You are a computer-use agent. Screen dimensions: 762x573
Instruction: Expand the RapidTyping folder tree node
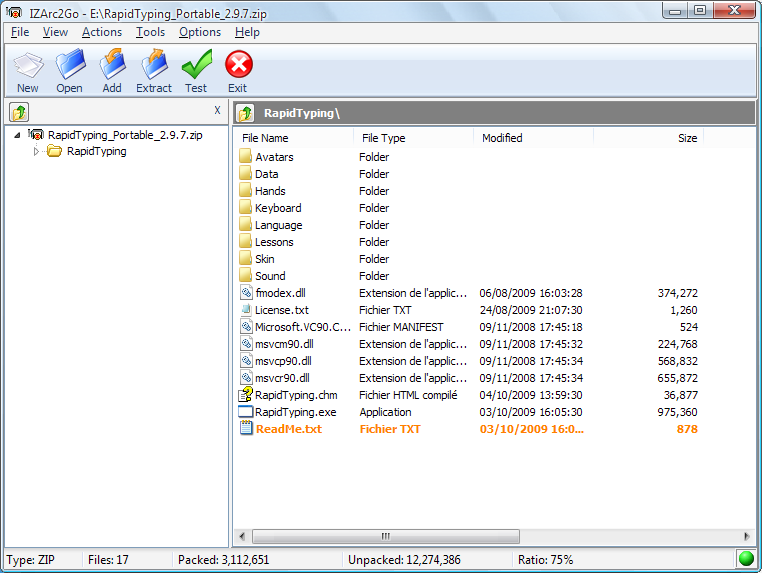[x=35, y=152]
